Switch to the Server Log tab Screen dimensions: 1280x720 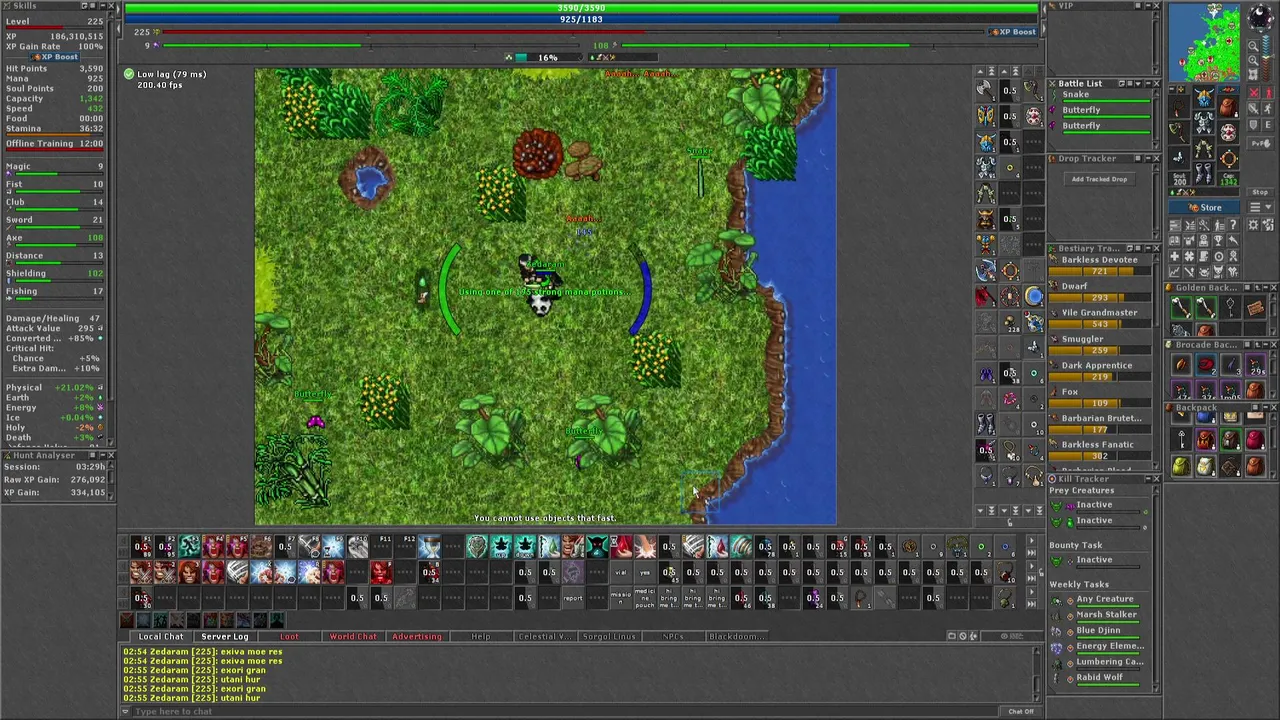tap(224, 636)
